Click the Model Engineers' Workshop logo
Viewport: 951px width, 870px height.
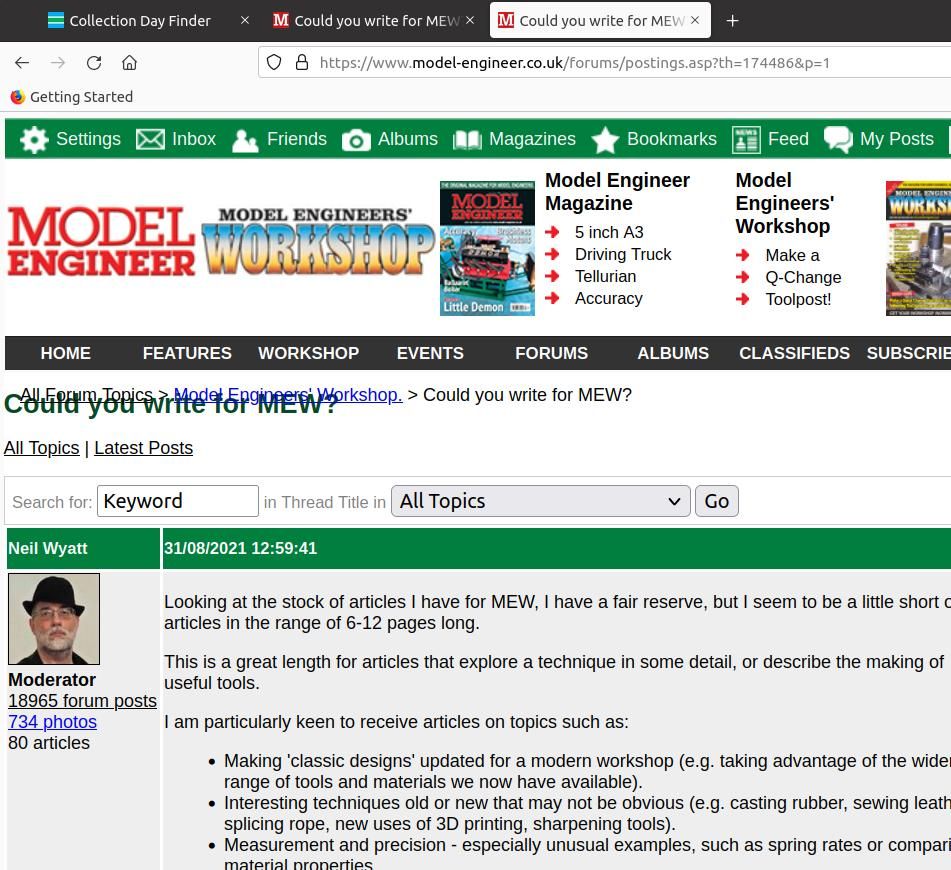coord(318,241)
